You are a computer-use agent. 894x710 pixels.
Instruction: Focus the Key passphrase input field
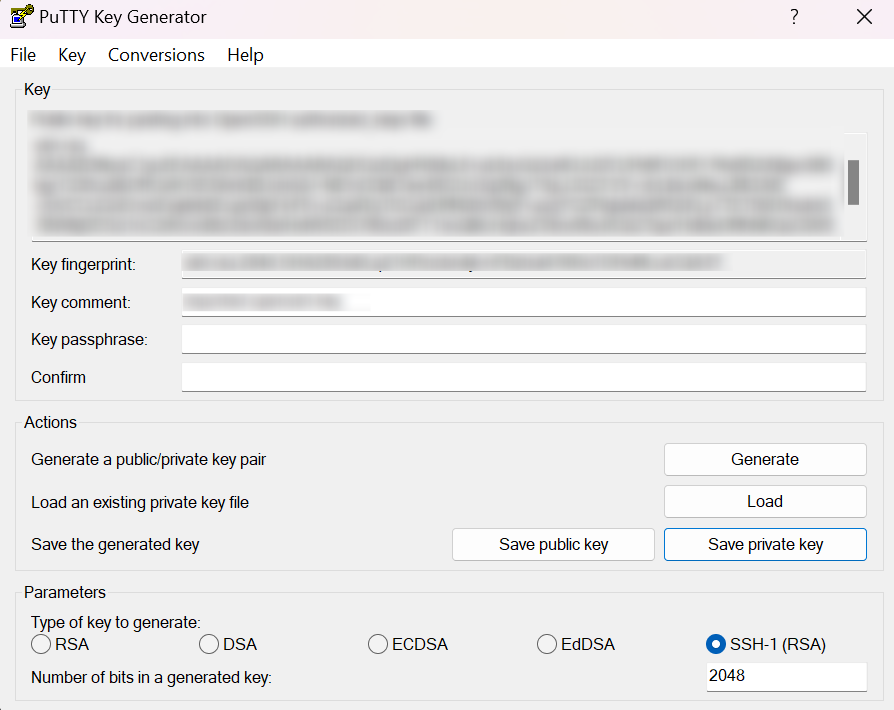pos(523,340)
